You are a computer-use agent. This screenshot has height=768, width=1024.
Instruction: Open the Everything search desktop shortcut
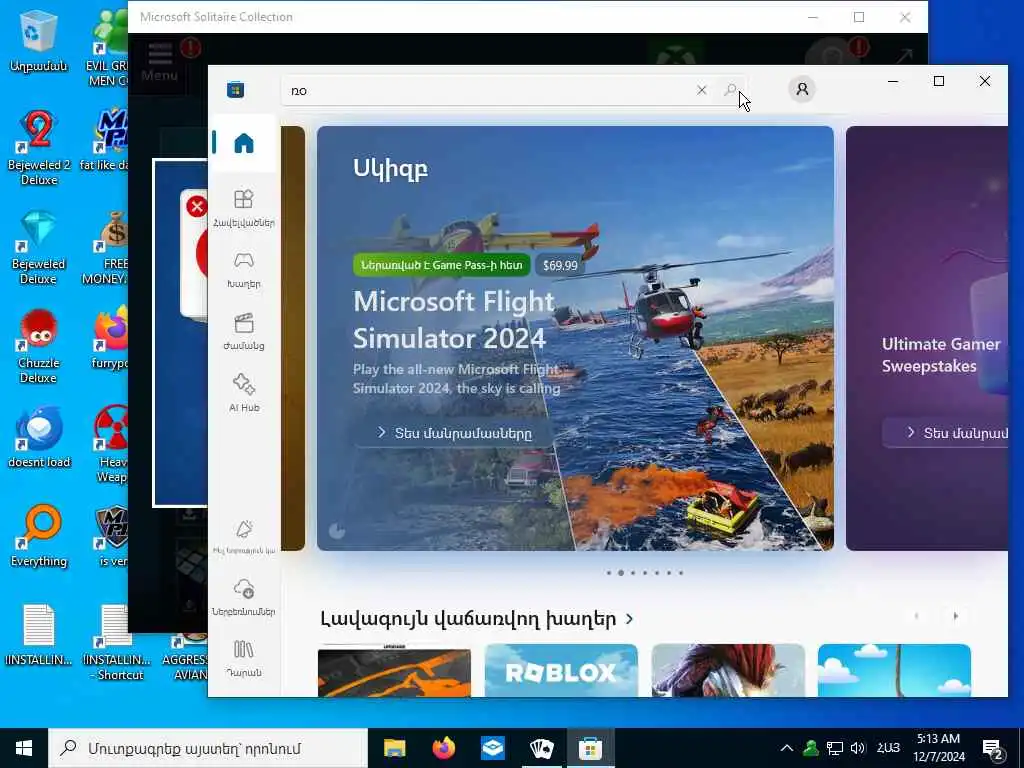pos(39,536)
